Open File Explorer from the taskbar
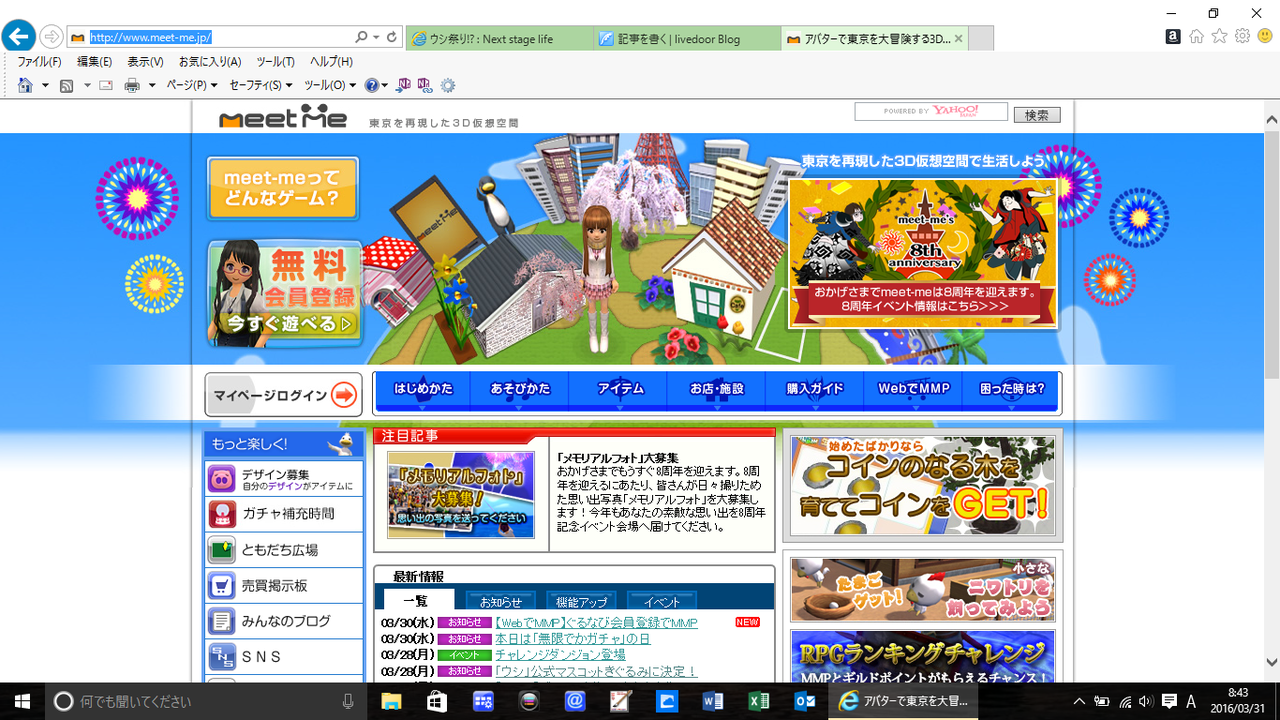 (x=390, y=702)
